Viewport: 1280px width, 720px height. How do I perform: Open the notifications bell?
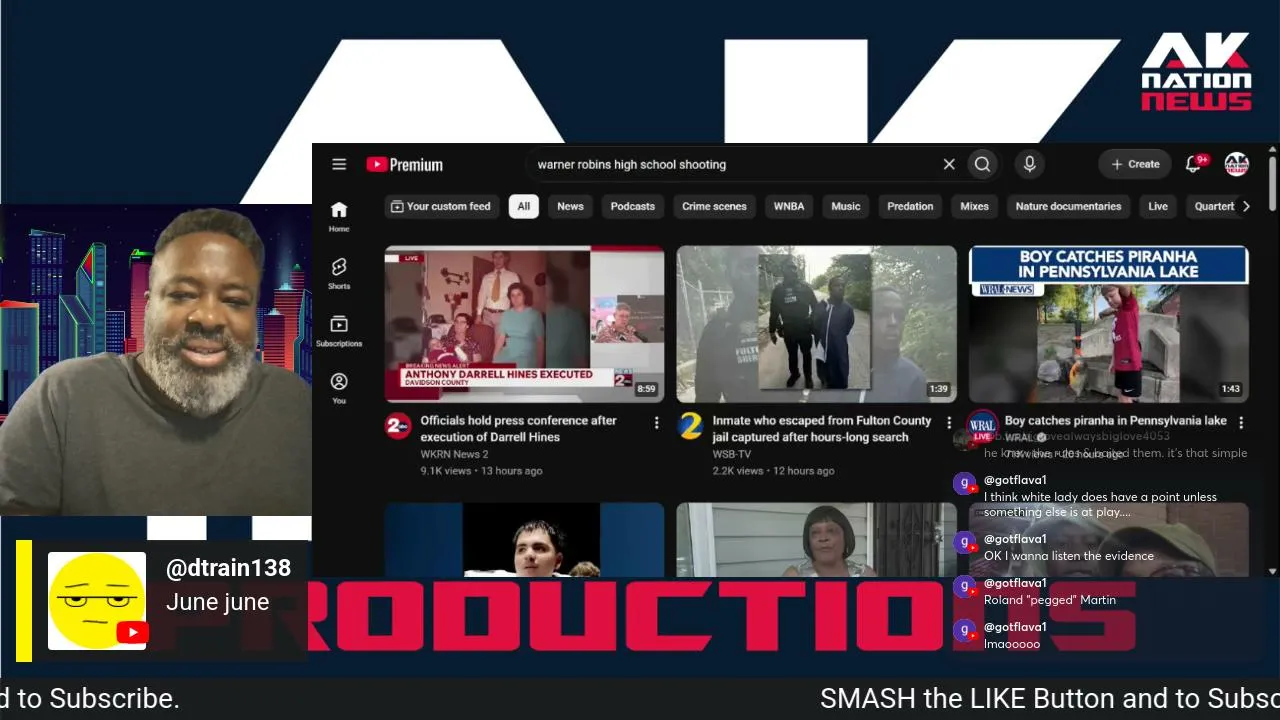(1193, 164)
